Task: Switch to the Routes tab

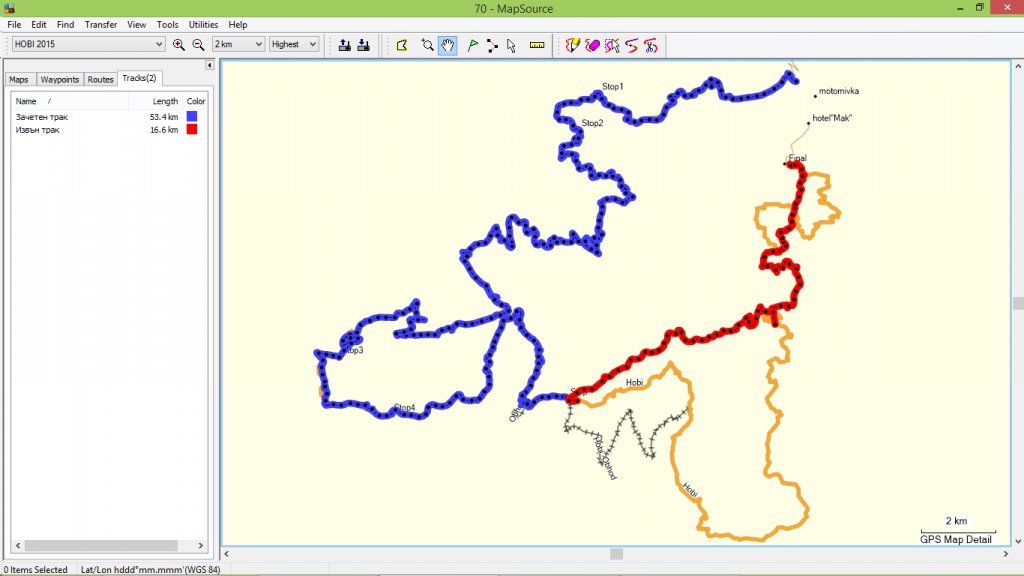Action: click(101, 79)
